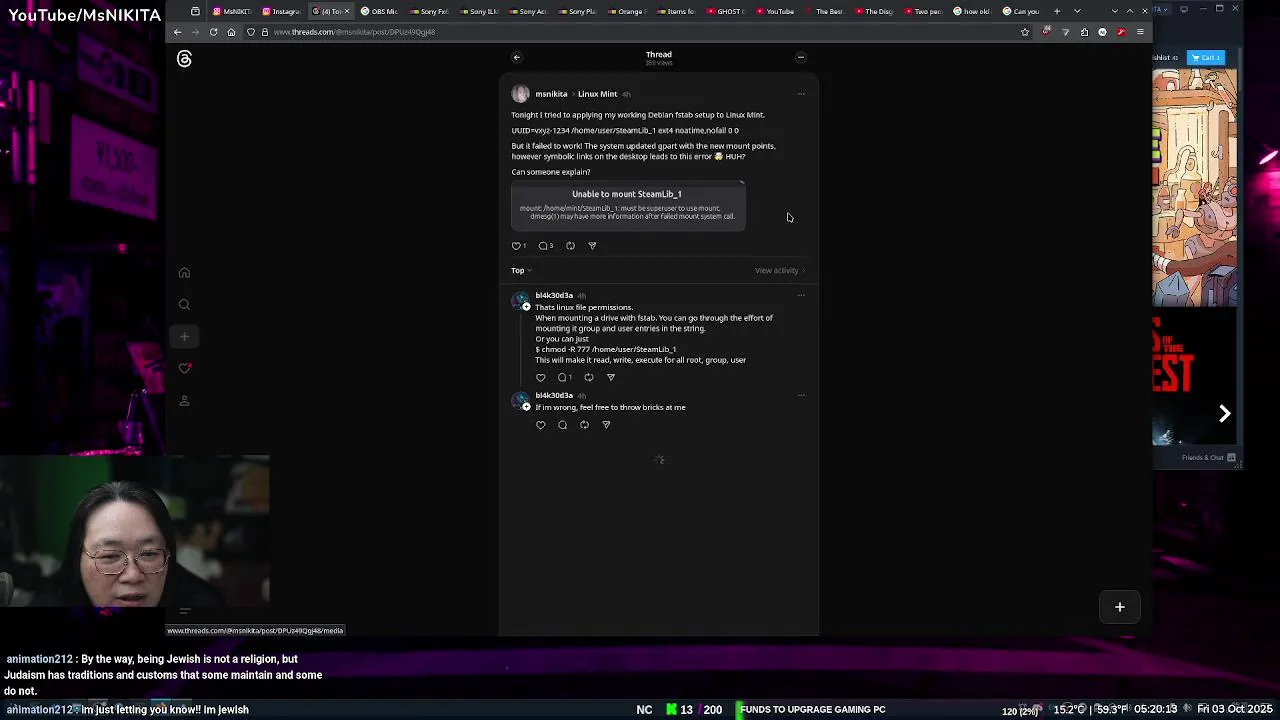1280x720 pixels.
Task: Open the list all tabs dropdown arrow
Action: pos(1077,11)
